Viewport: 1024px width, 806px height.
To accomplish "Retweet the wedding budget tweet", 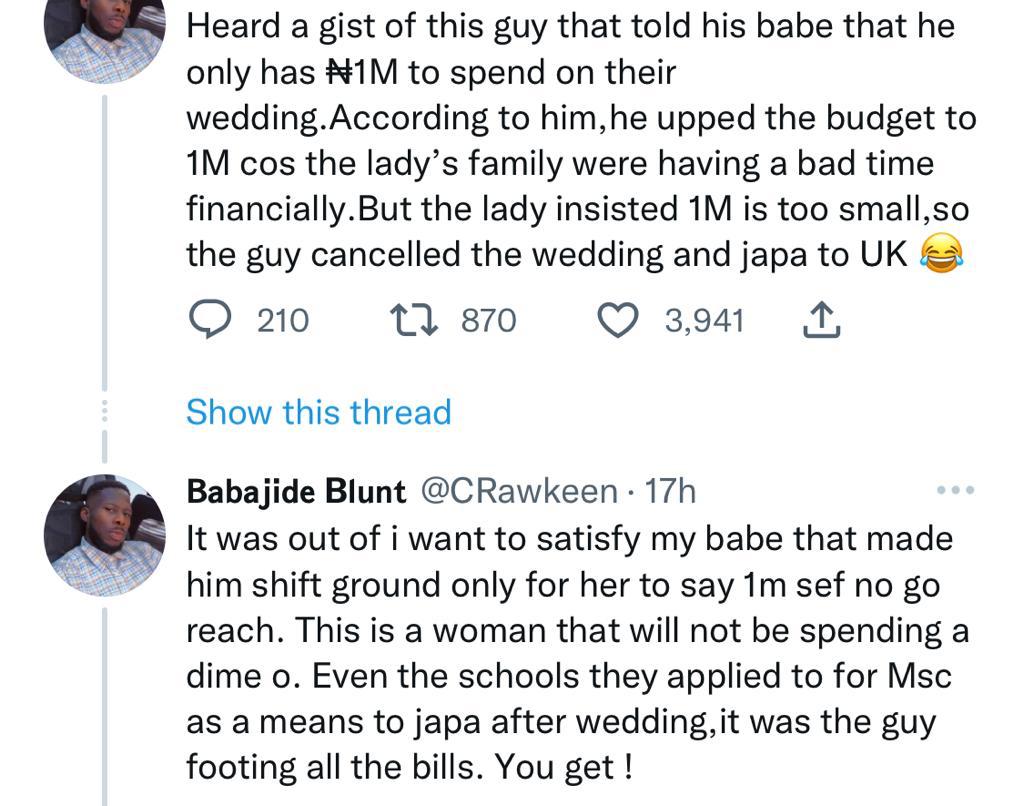I will [411, 320].
